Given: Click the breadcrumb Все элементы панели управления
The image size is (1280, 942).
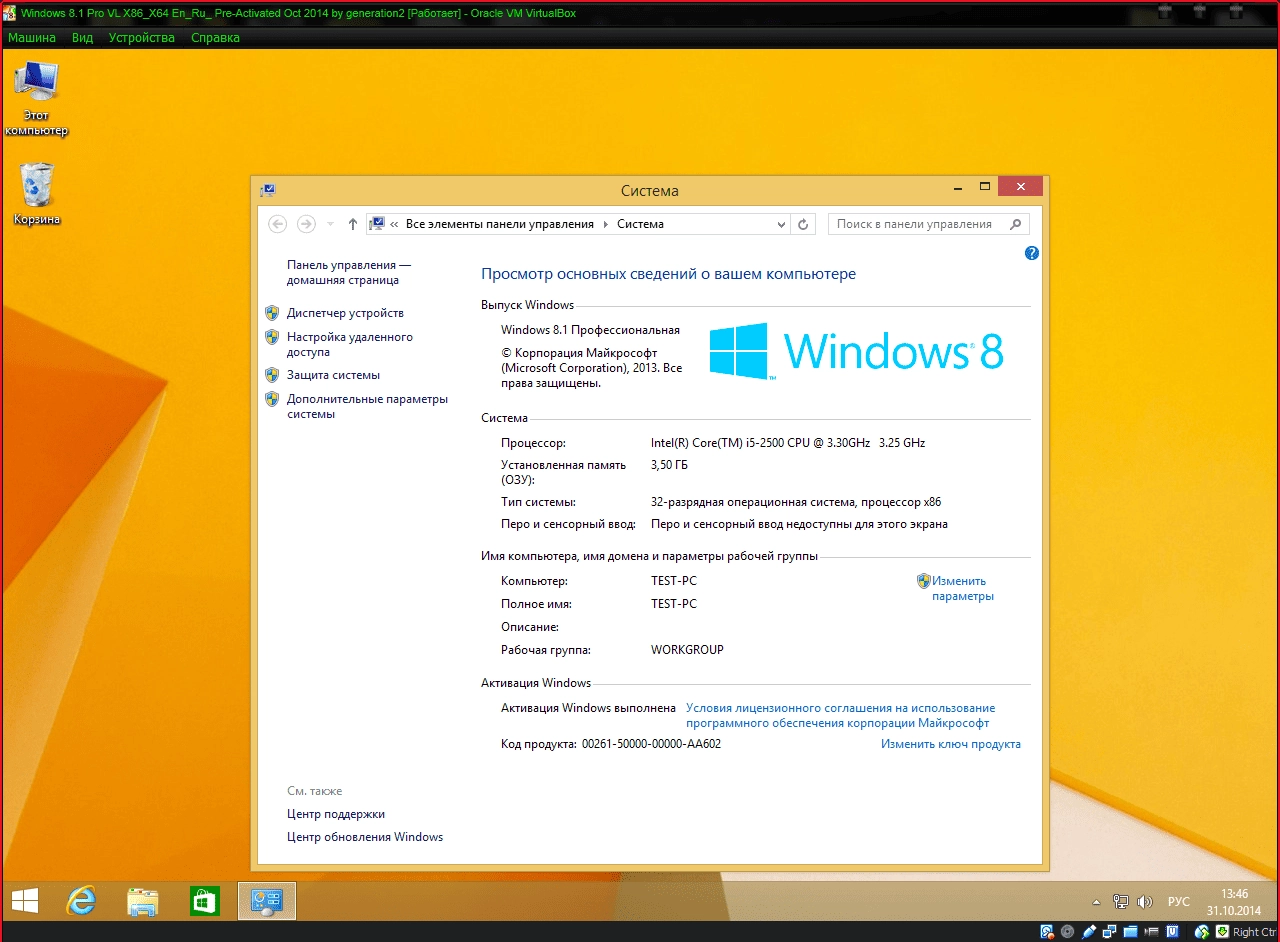Looking at the screenshot, I should click(499, 224).
